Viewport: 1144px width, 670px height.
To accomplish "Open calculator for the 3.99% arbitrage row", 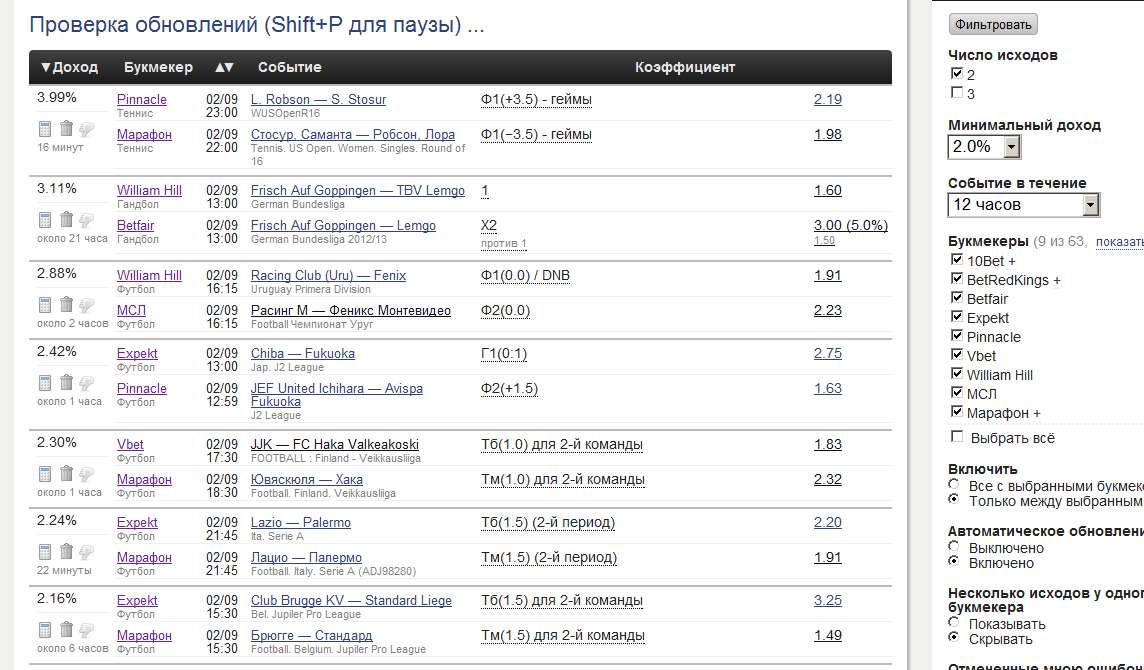I will click(45, 129).
